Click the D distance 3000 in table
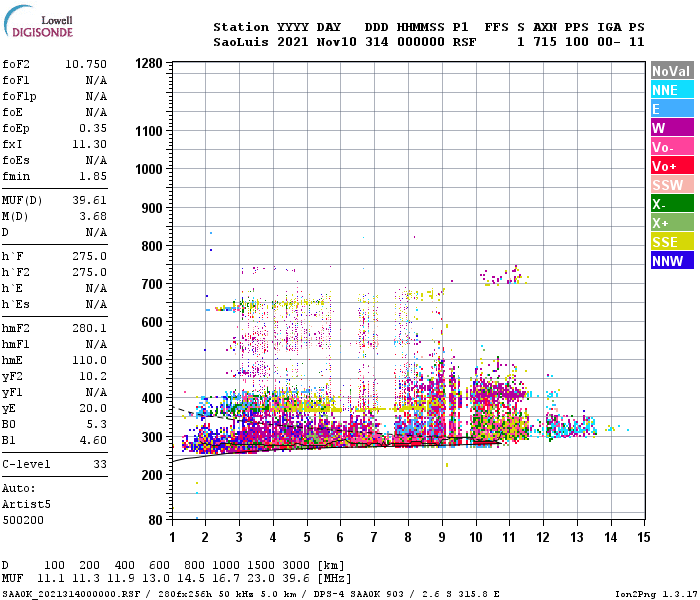Image resolution: width=700 pixels, height=600 pixels. tap(296, 565)
